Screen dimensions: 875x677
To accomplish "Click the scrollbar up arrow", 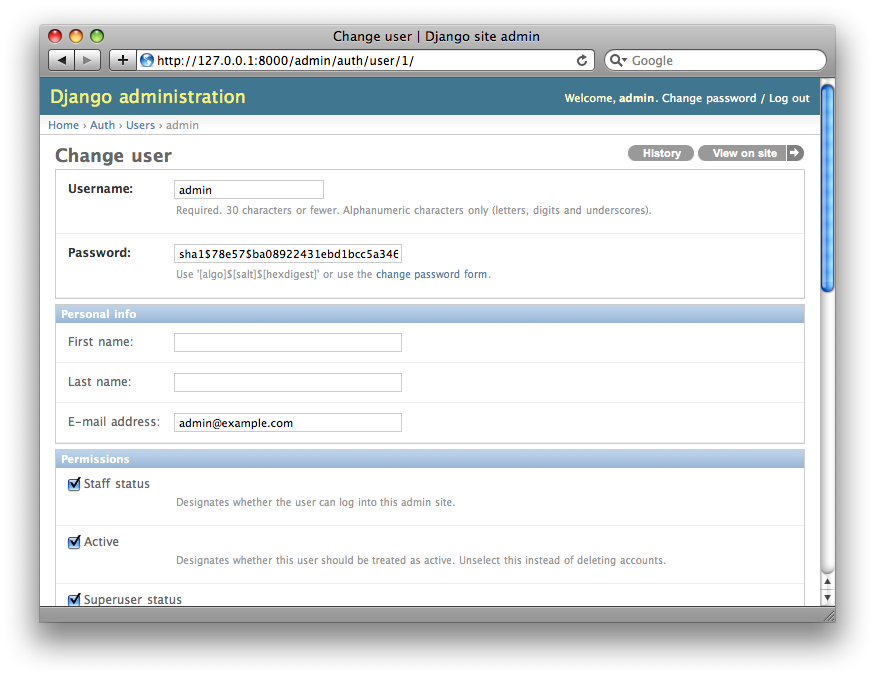I will pos(827,581).
